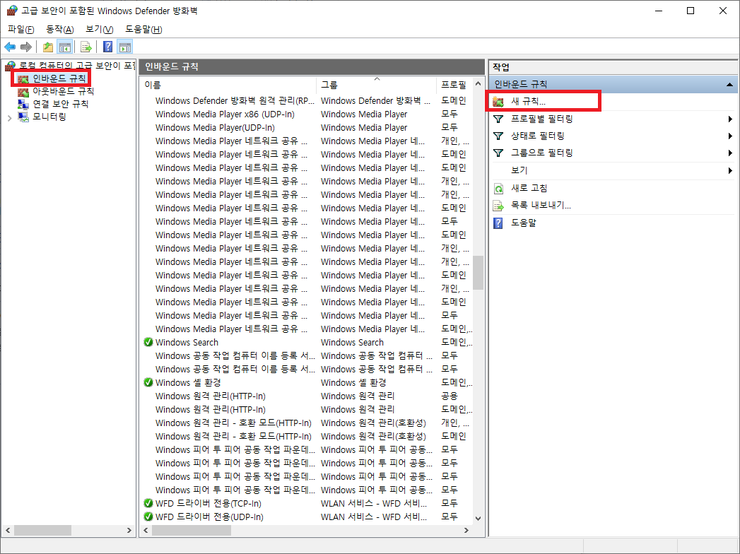
Task: Open the 동작(A) menu
Action: [x=61, y=29]
